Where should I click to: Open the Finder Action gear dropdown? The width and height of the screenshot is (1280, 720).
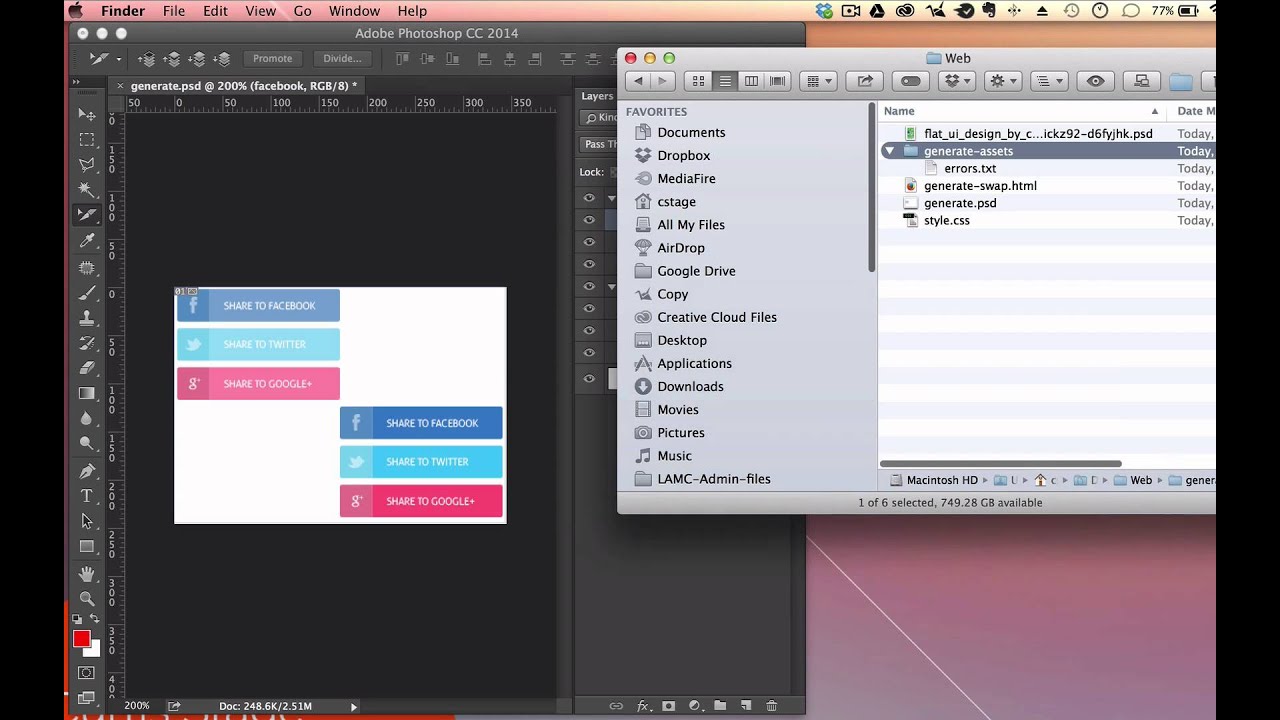tap(1002, 81)
